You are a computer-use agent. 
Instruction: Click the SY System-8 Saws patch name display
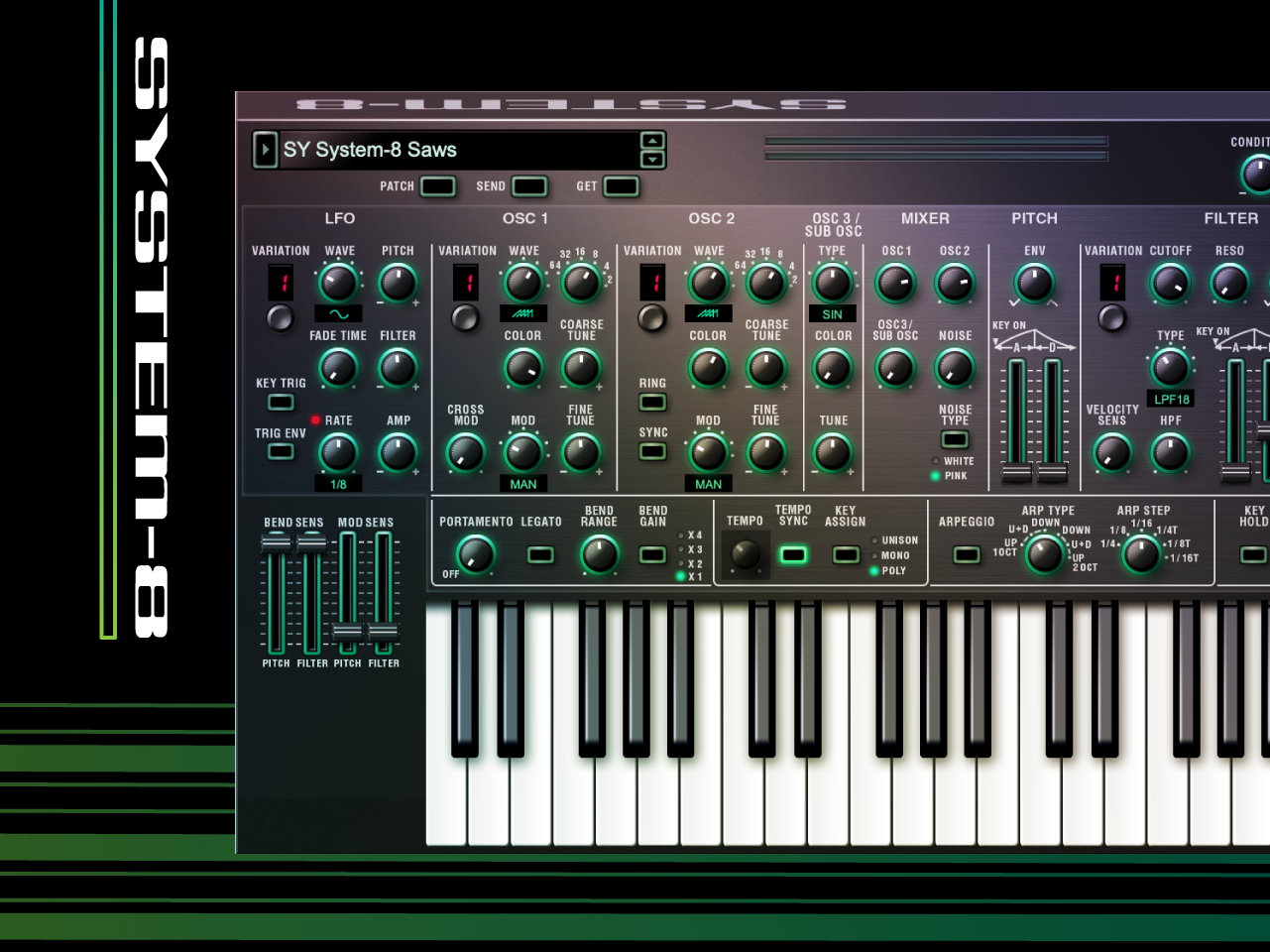tap(459, 150)
